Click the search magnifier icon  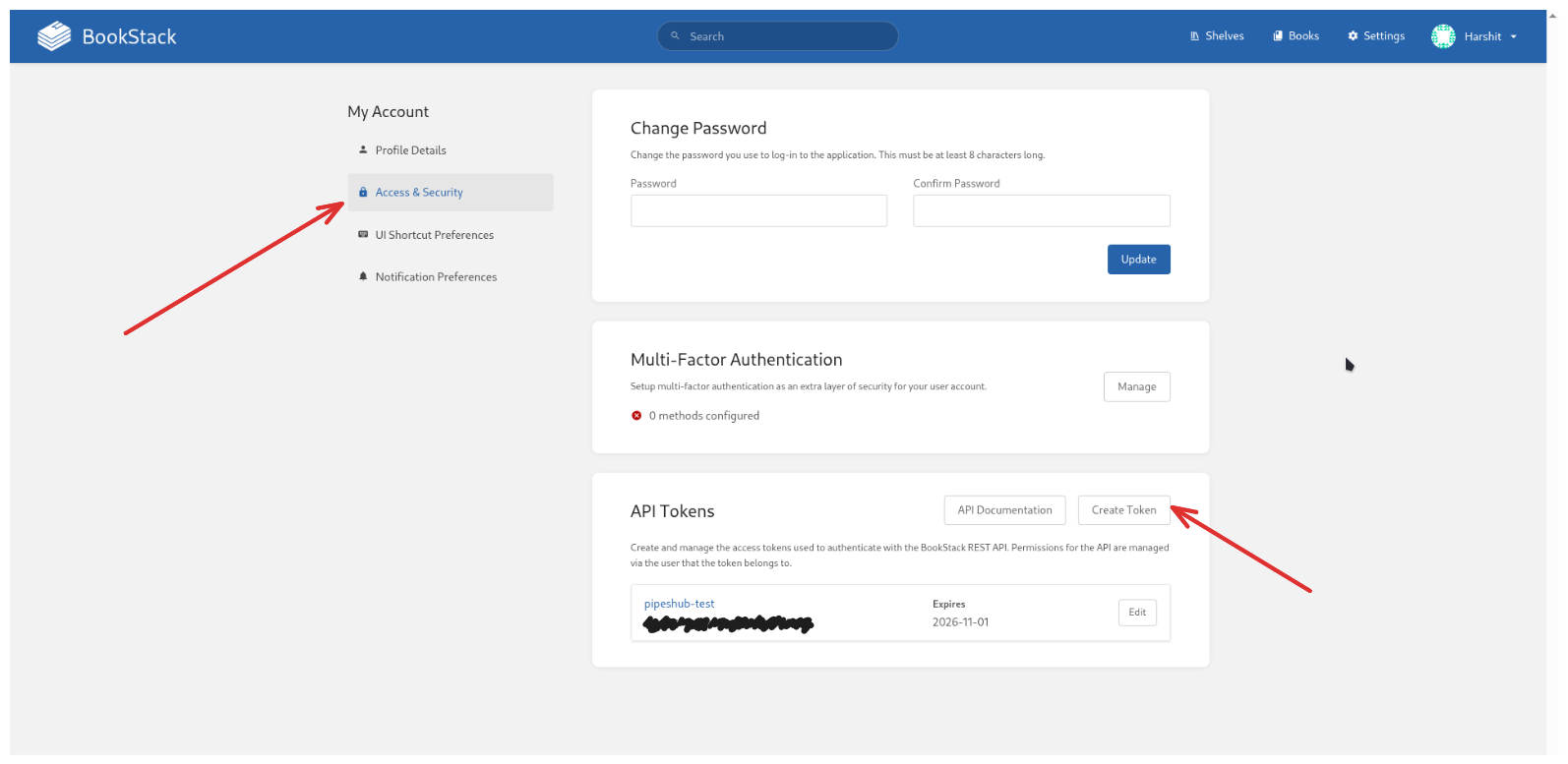coord(675,36)
